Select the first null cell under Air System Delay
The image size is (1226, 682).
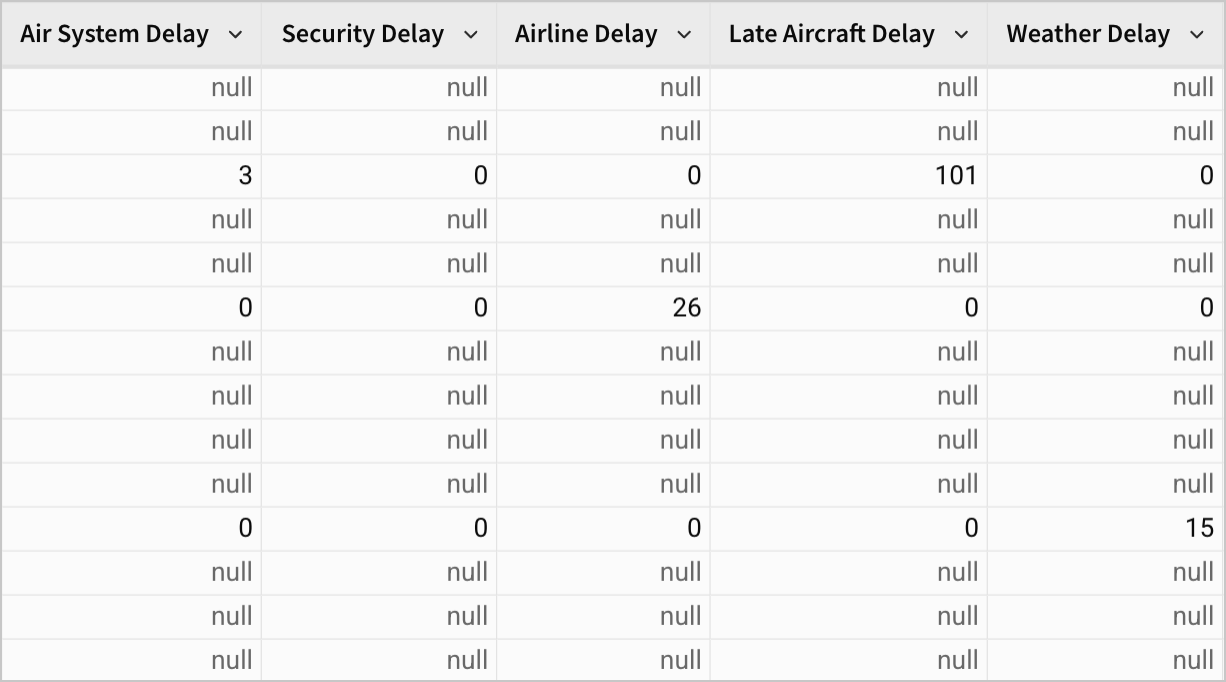click(x=232, y=88)
